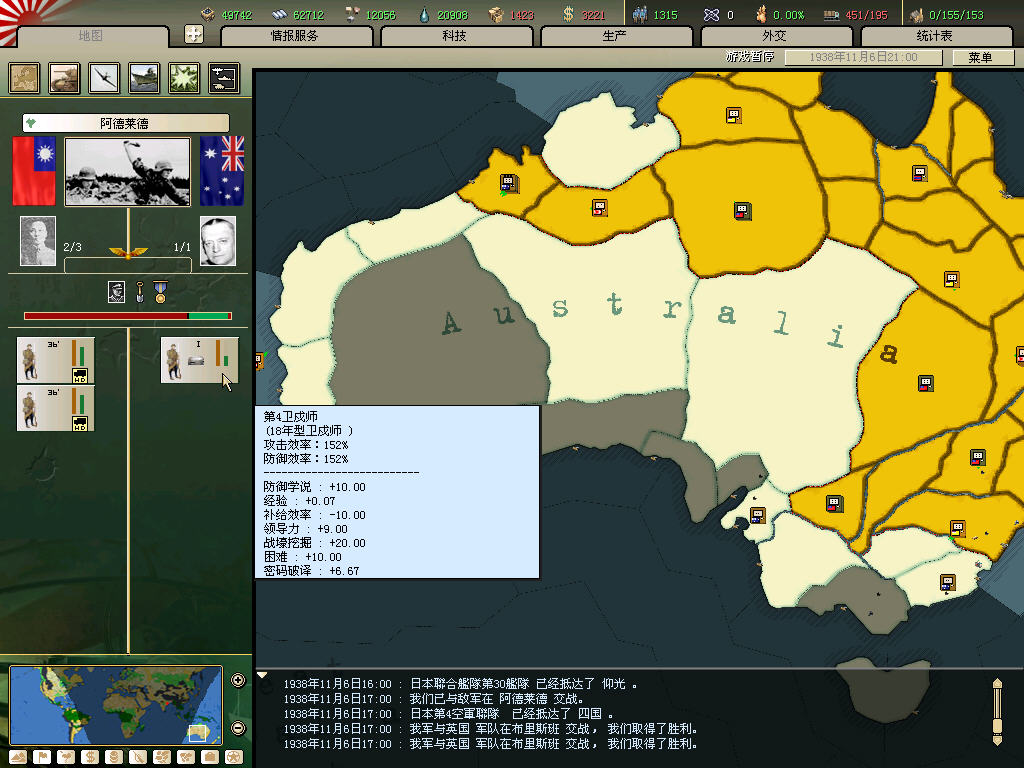1024x768 pixels.
Task: Open the 生产 production tab
Action: point(616,36)
